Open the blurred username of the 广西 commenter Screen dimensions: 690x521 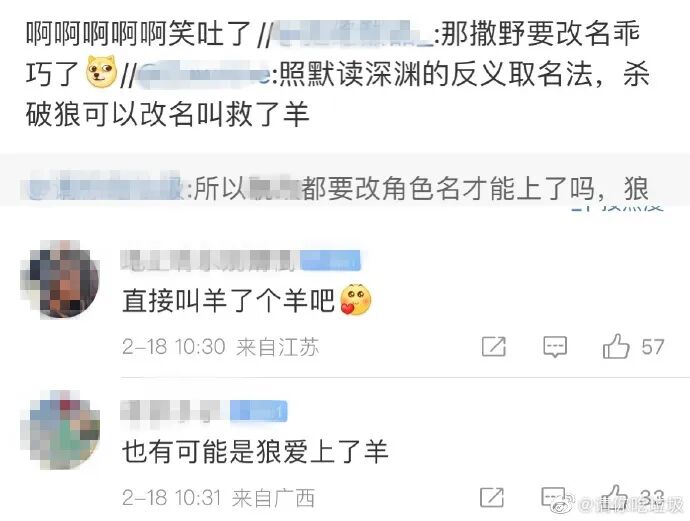click(x=171, y=411)
